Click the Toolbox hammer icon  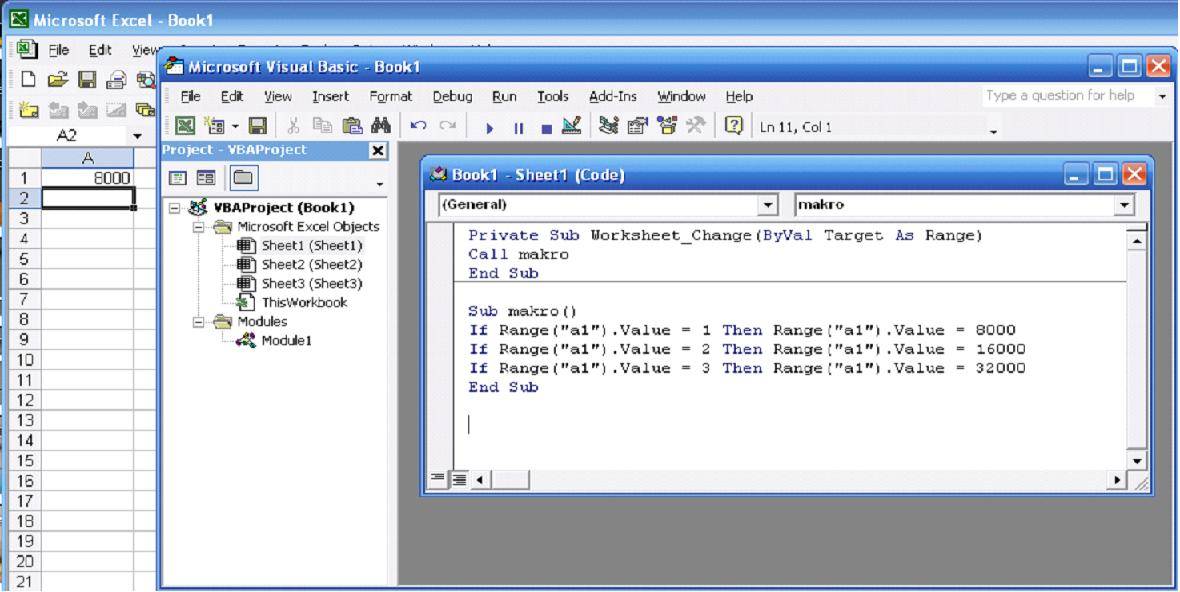coord(695,126)
